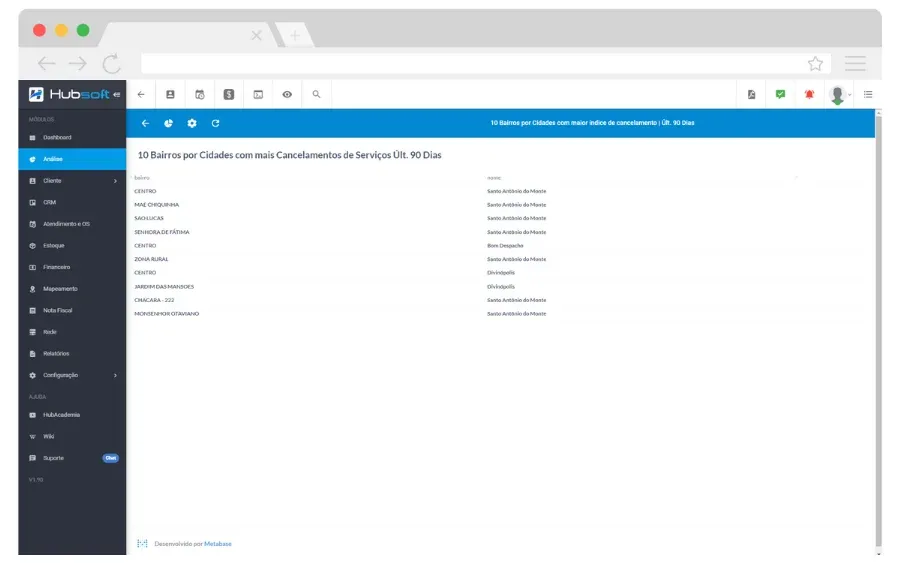Open the calendar schedule icon in top toolbar
The height and width of the screenshot is (563, 900).
pyautogui.click(x=200, y=95)
